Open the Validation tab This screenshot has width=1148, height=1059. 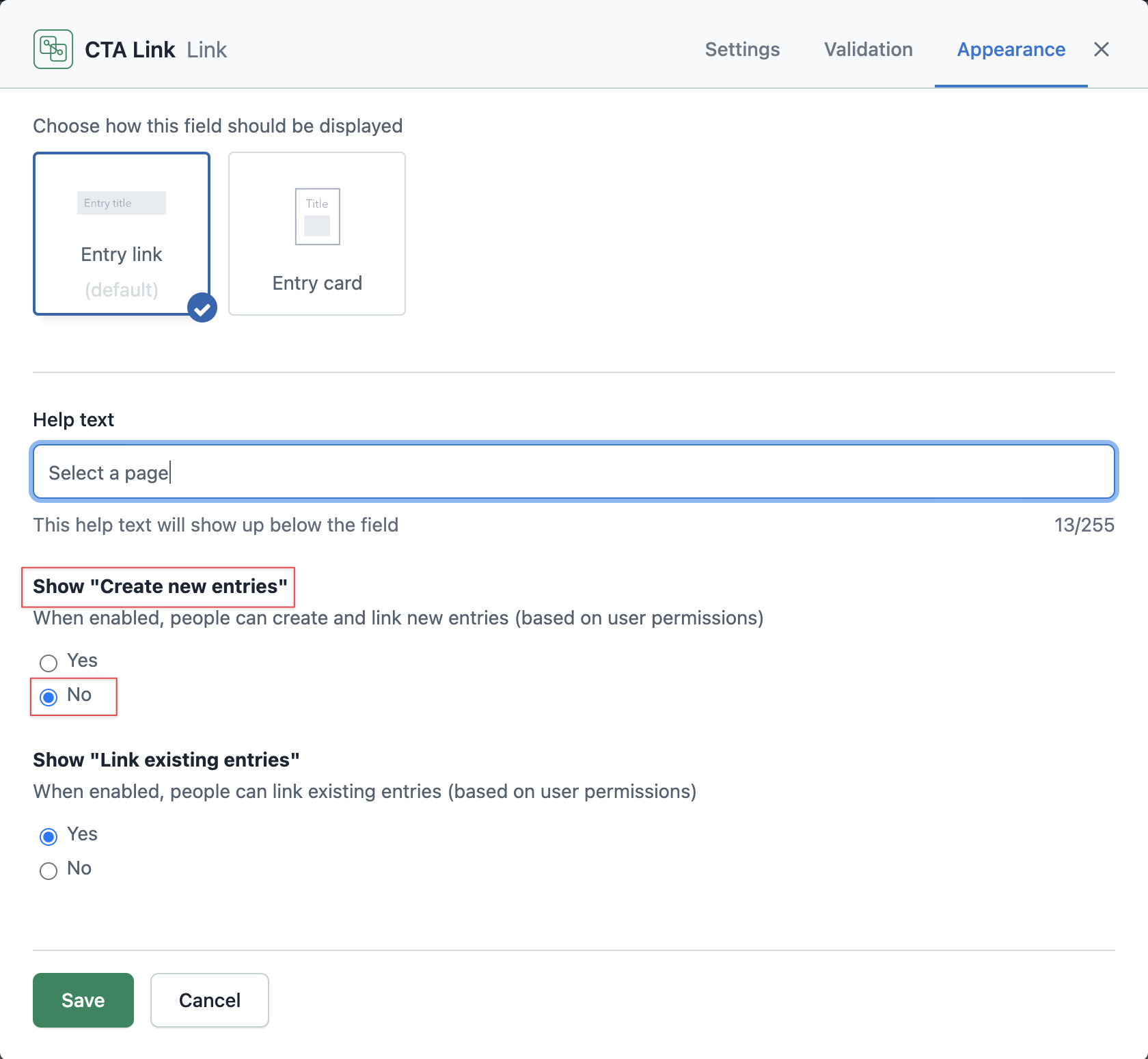click(x=868, y=49)
